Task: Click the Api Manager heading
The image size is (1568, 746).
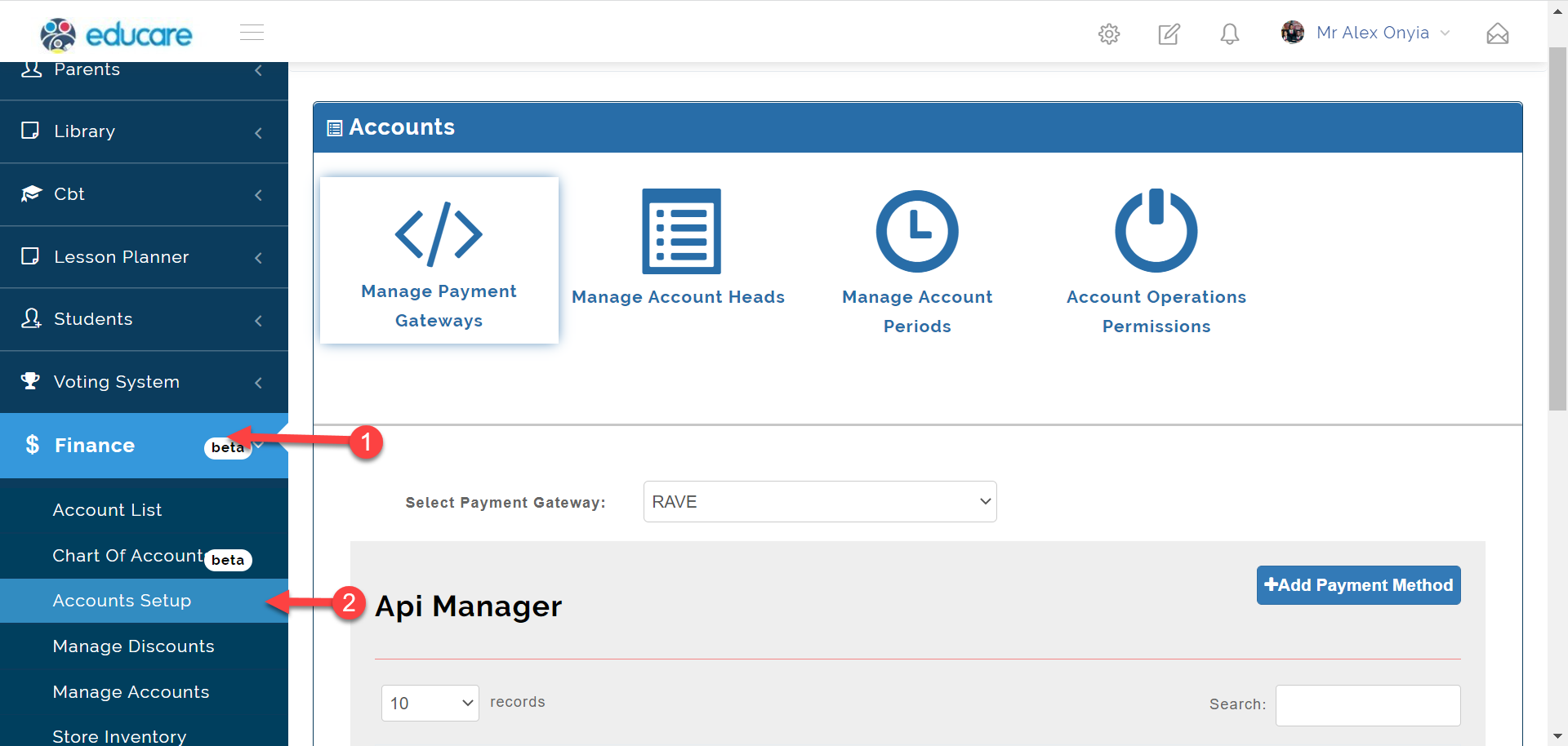Action: click(x=468, y=606)
